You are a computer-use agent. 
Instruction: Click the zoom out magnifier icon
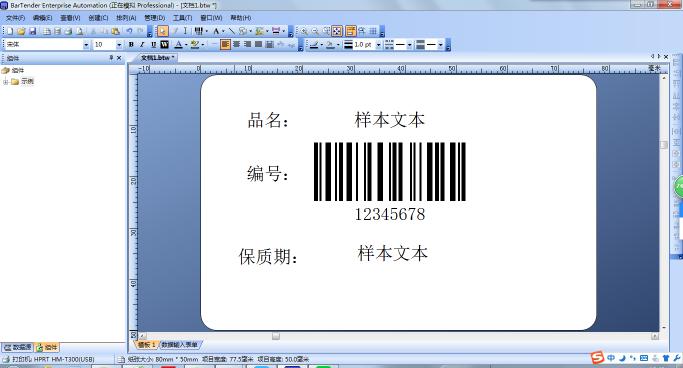click(315, 31)
